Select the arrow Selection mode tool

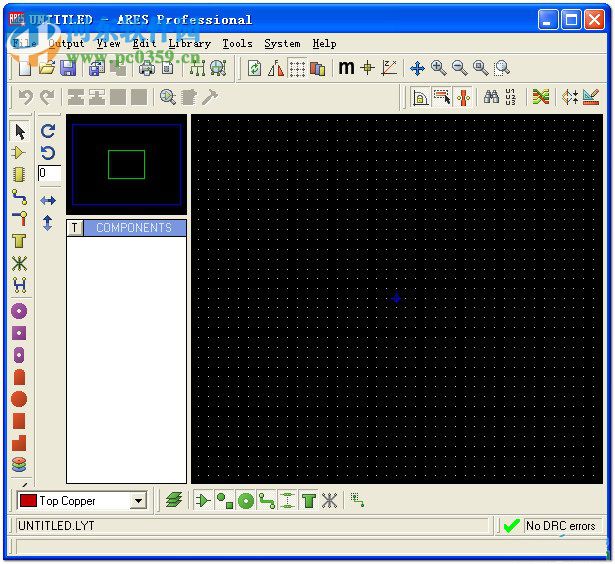[x=19, y=131]
